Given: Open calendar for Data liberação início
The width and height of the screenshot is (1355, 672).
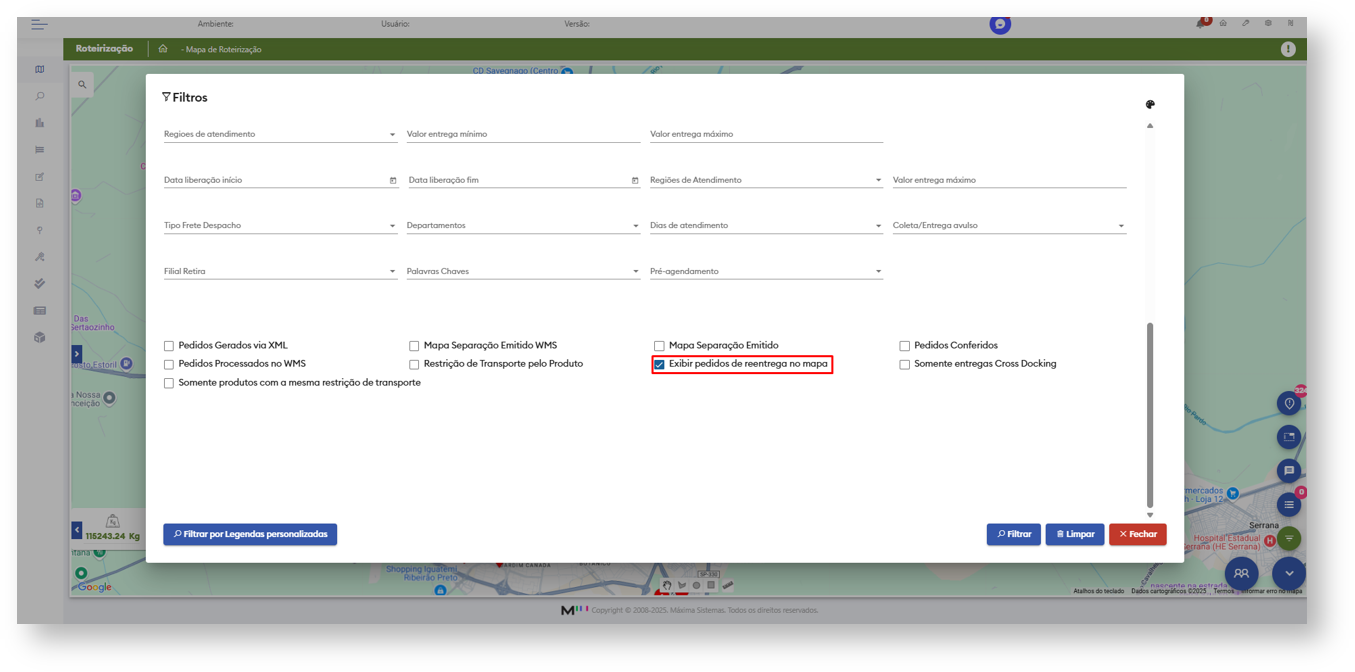Looking at the screenshot, I should click(393, 180).
